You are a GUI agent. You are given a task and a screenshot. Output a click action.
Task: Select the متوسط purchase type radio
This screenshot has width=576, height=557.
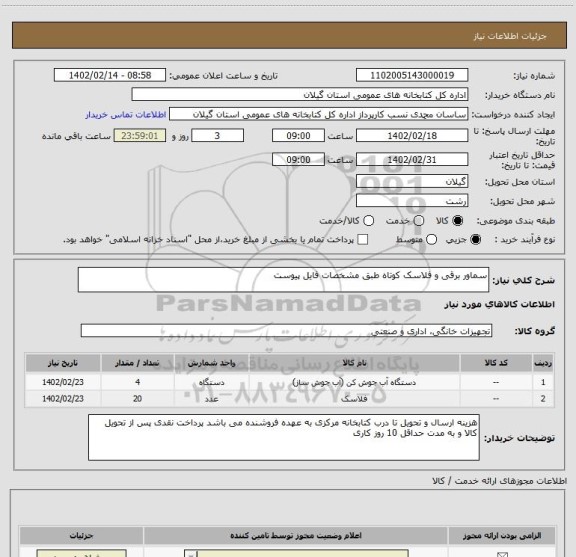pos(431,240)
